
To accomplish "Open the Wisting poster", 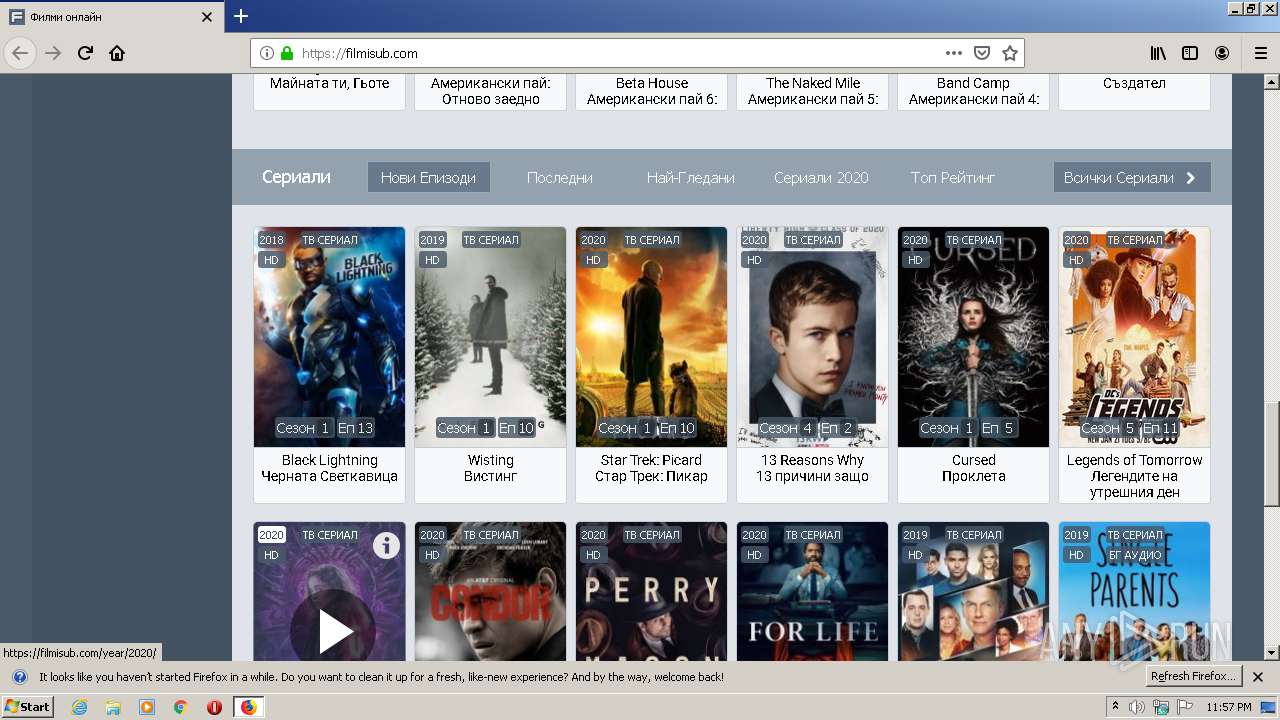I will pos(490,337).
